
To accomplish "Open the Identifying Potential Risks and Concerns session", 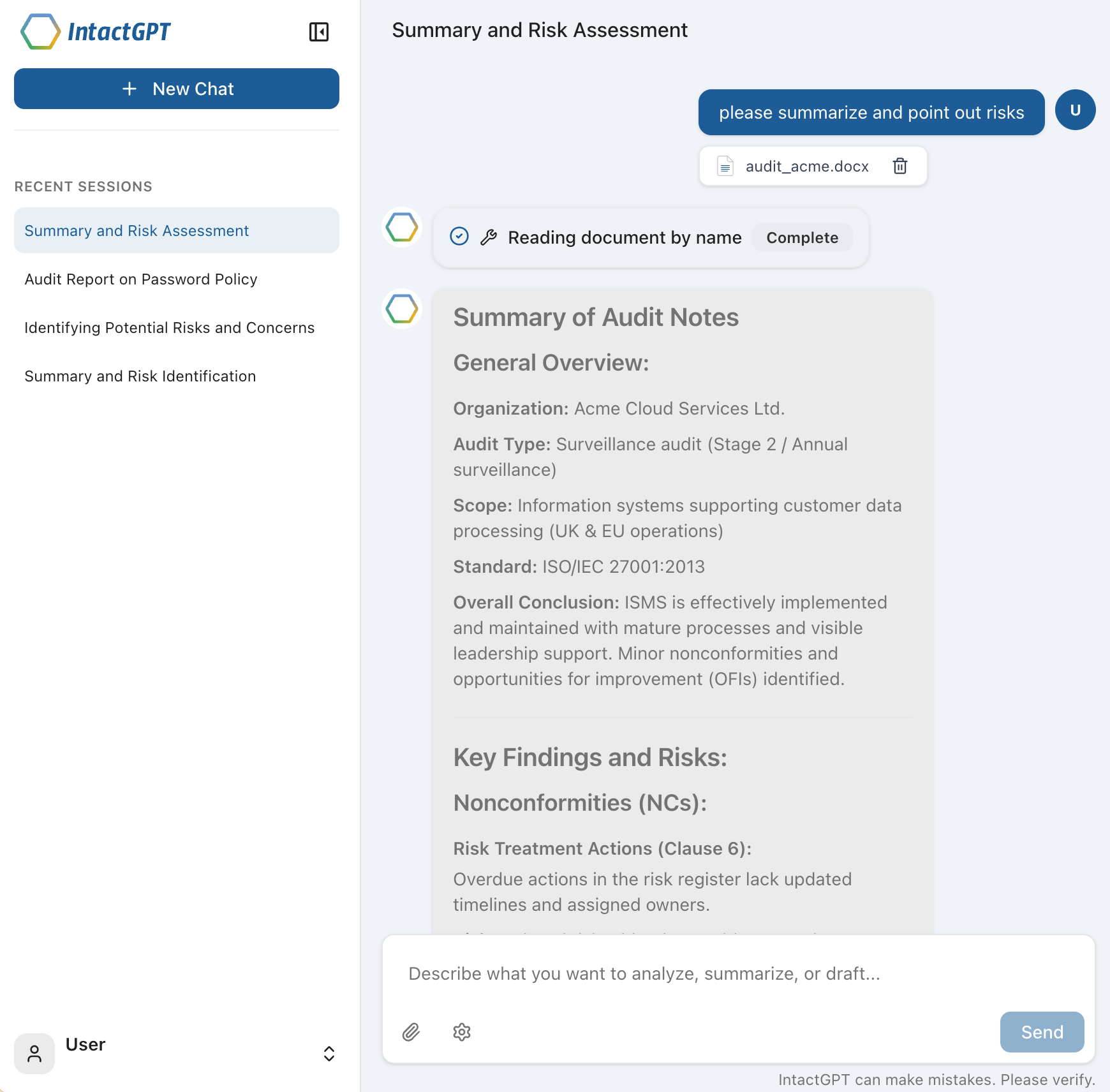I will coord(169,327).
